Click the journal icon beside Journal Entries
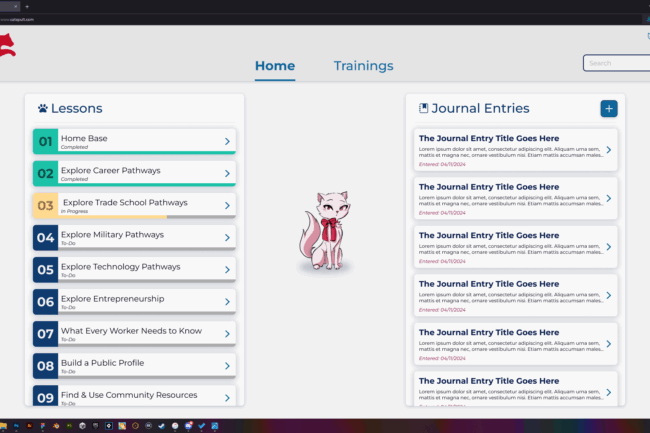Viewport: 650px width, 433px height. (x=423, y=108)
